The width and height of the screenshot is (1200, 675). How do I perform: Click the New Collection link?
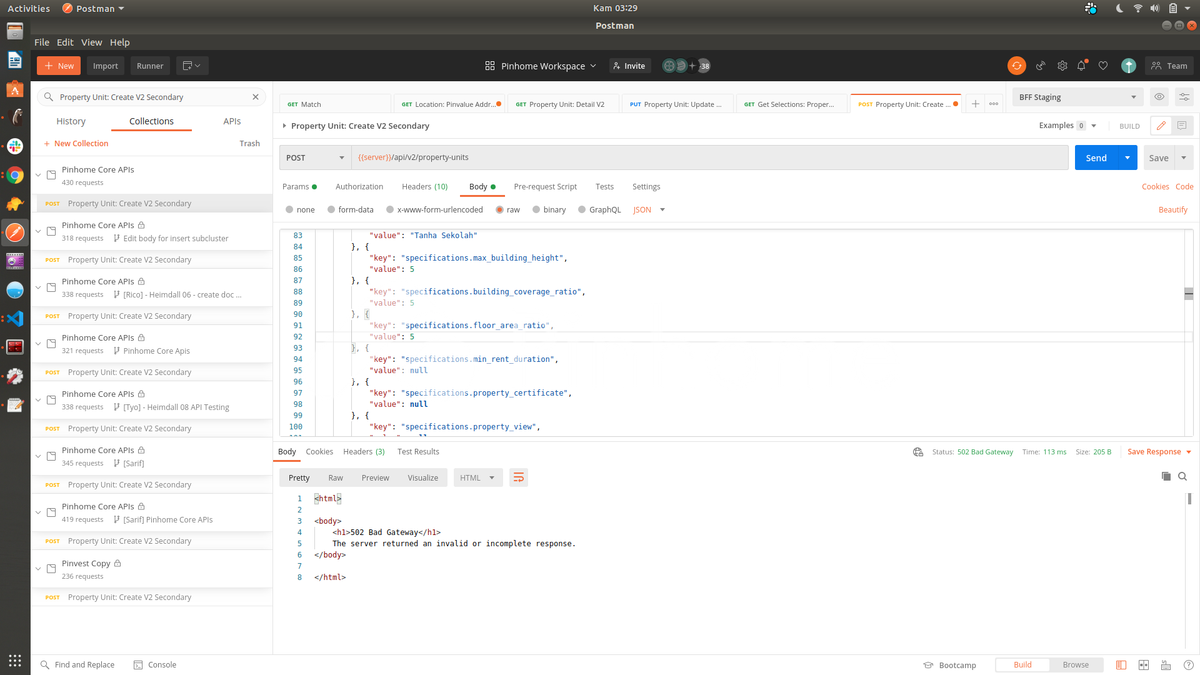pos(76,143)
